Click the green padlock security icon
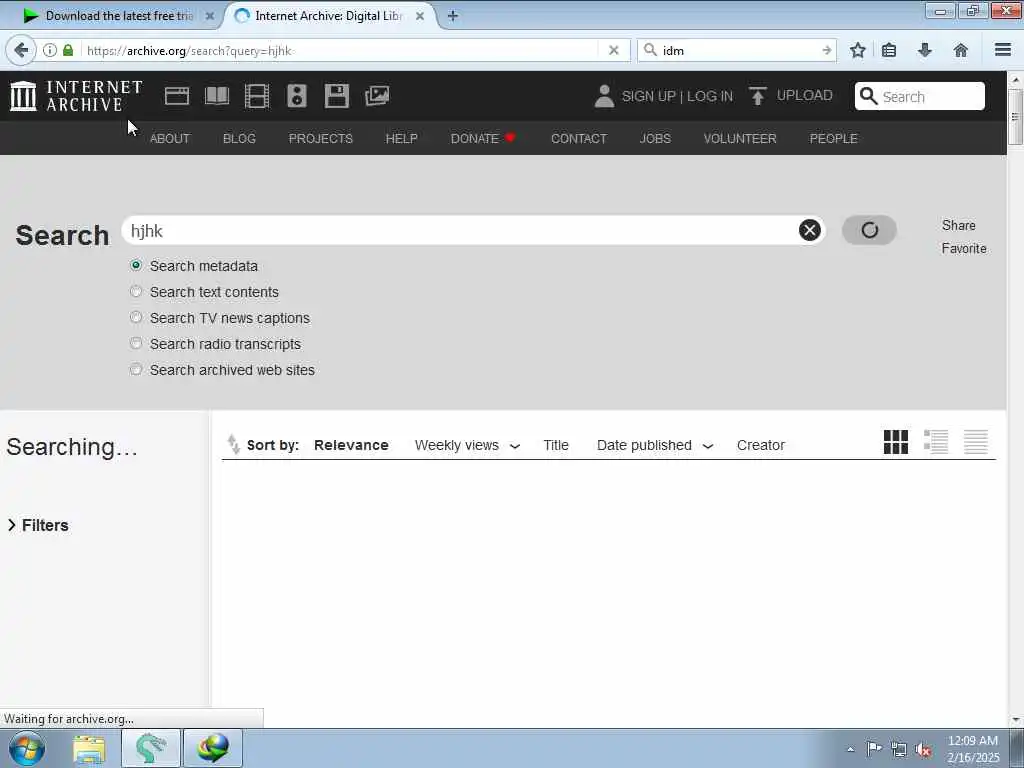The width and height of the screenshot is (1024, 768). tap(68, 50)
